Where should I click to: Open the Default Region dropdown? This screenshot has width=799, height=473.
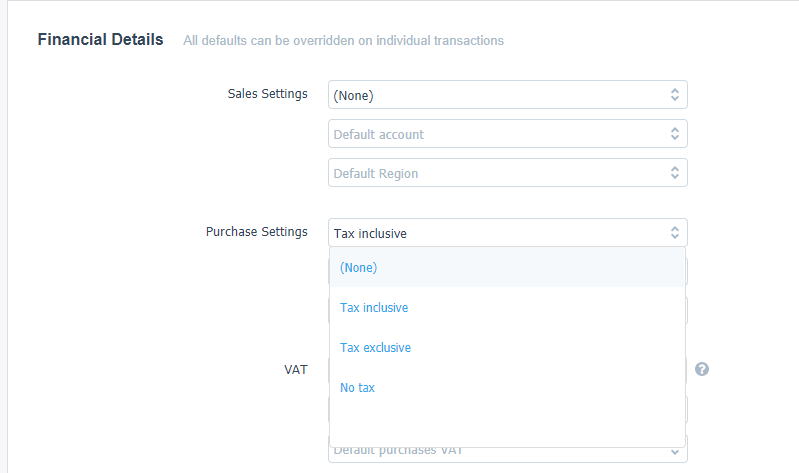click(x=500, y=173)
